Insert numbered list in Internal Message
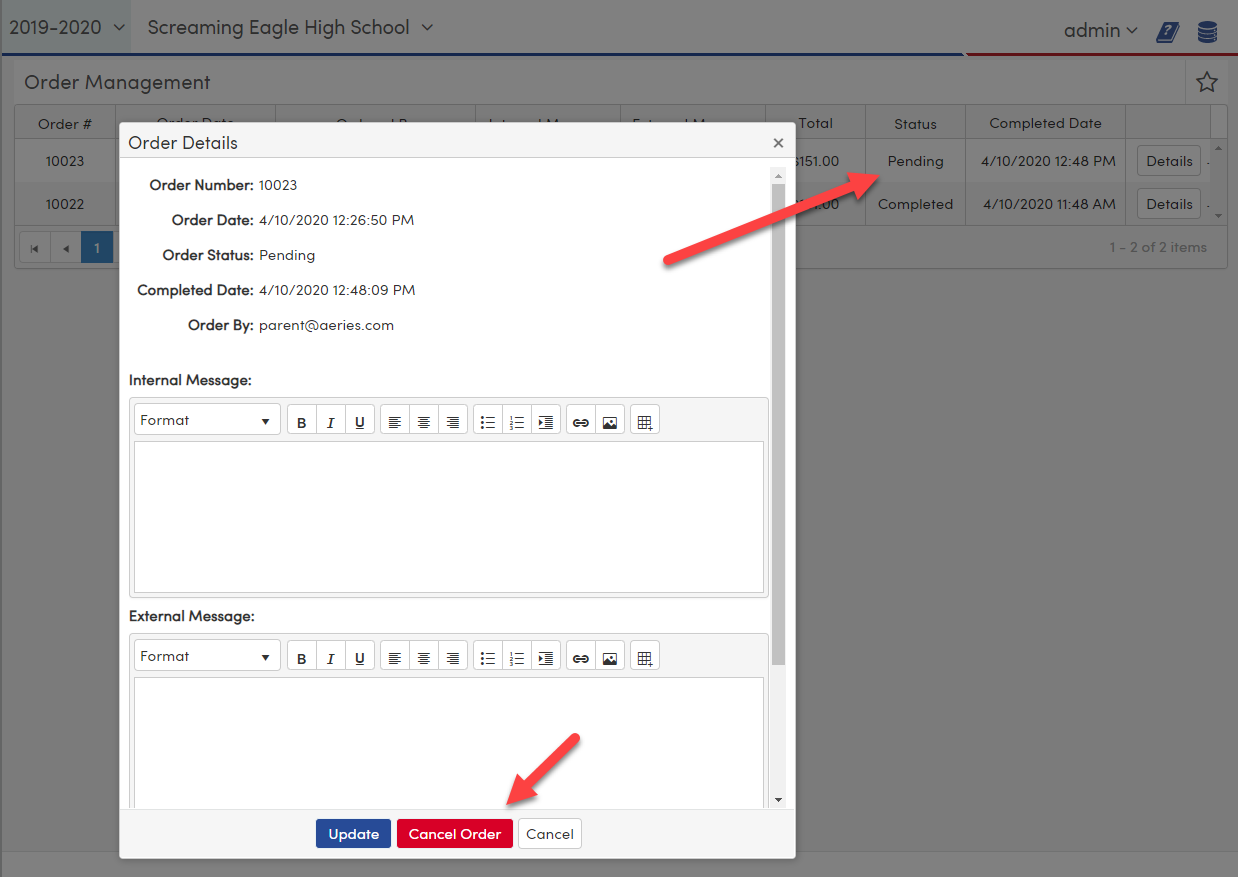This screenshot has width=1238, height=877. [x=517, y=422]
